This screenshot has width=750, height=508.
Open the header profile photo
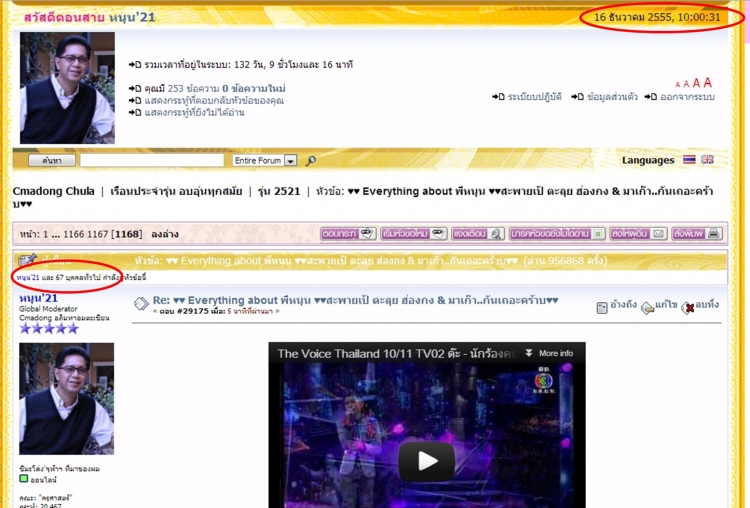[67, 88]
